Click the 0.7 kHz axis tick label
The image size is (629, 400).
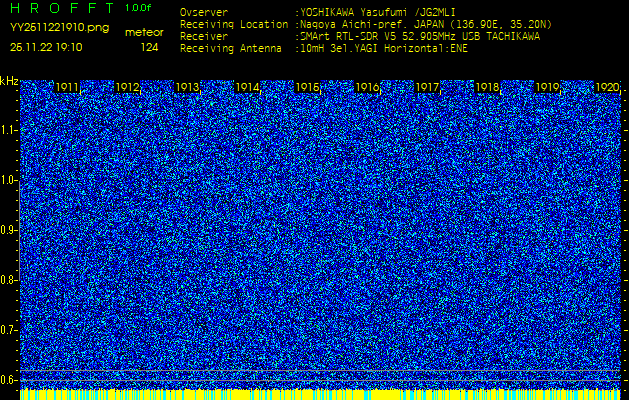(x=9, y=330)
